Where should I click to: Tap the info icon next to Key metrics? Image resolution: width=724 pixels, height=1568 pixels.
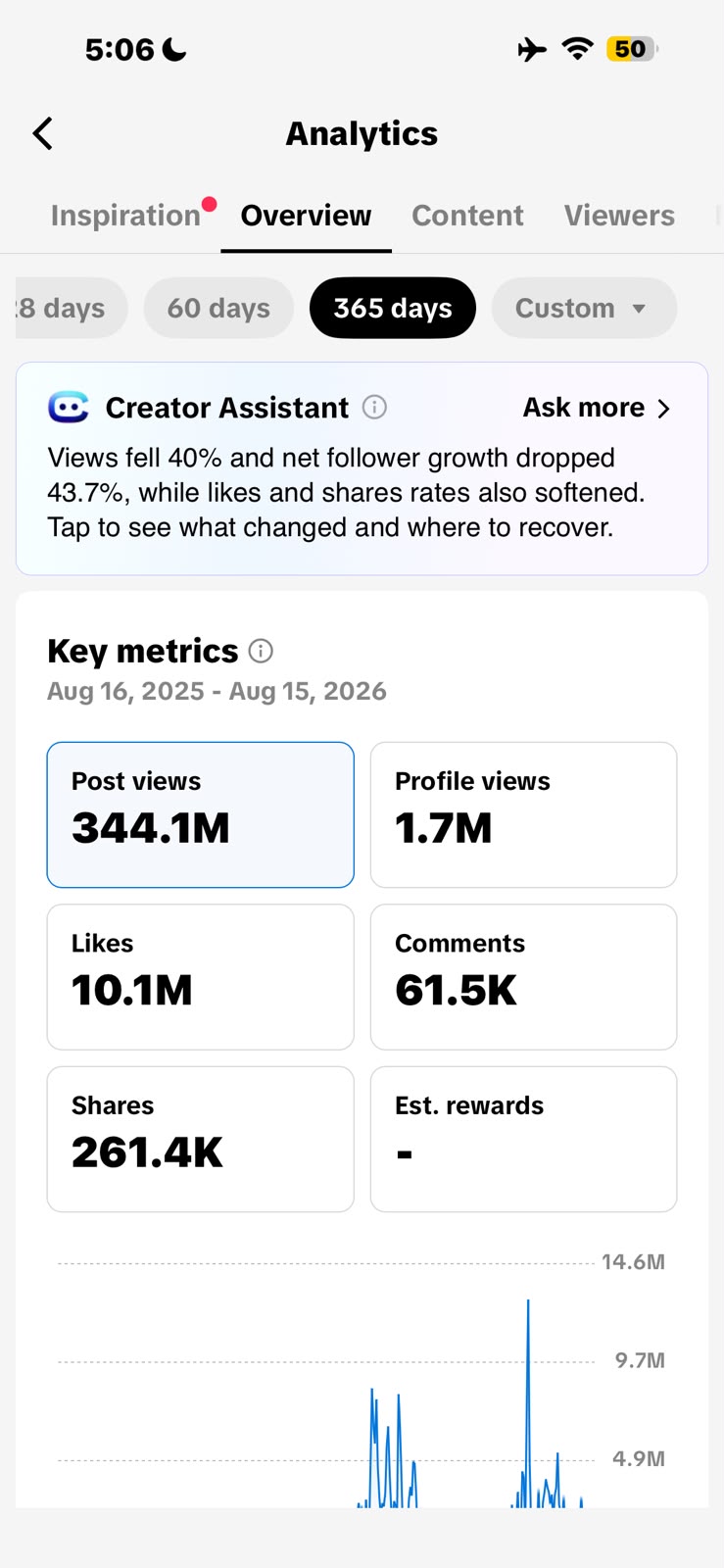point(261,651)
